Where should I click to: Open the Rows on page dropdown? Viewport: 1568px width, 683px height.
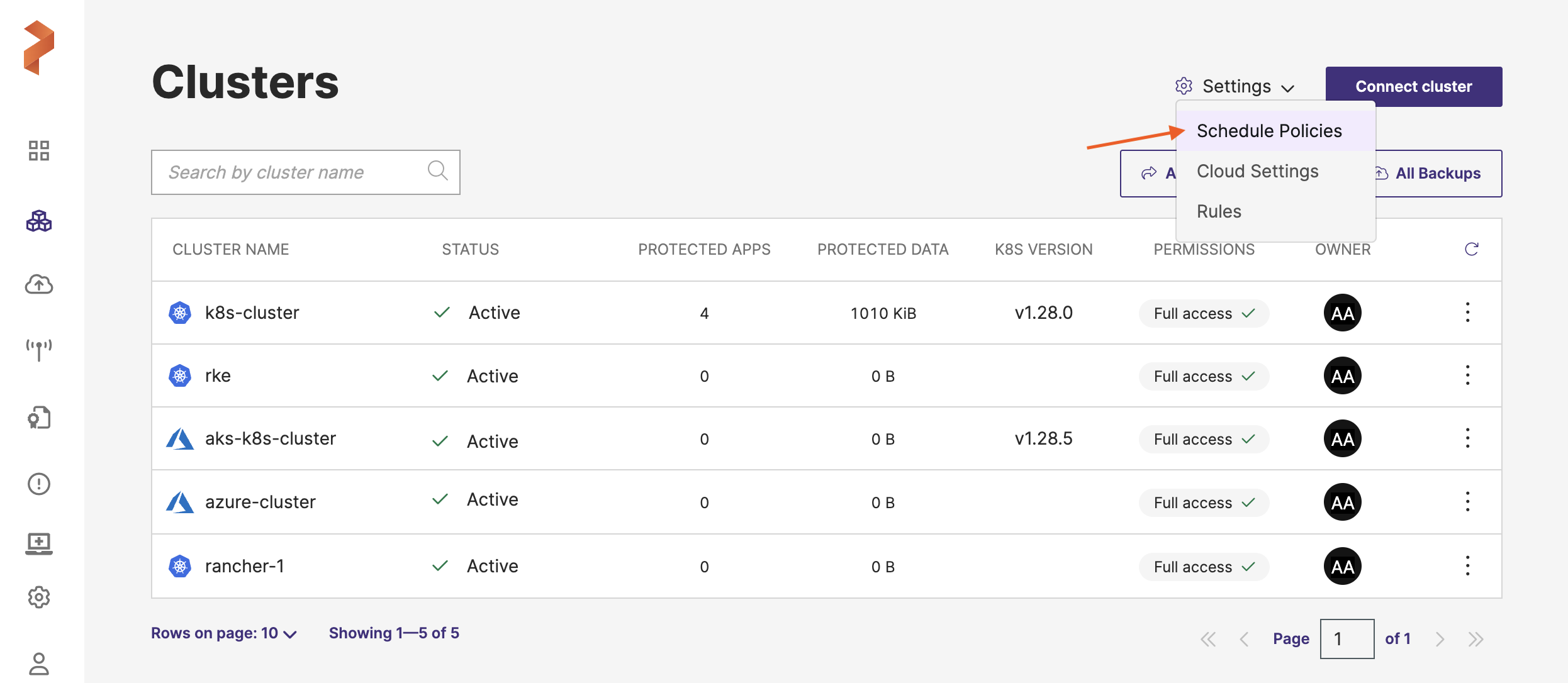[223, 633]
